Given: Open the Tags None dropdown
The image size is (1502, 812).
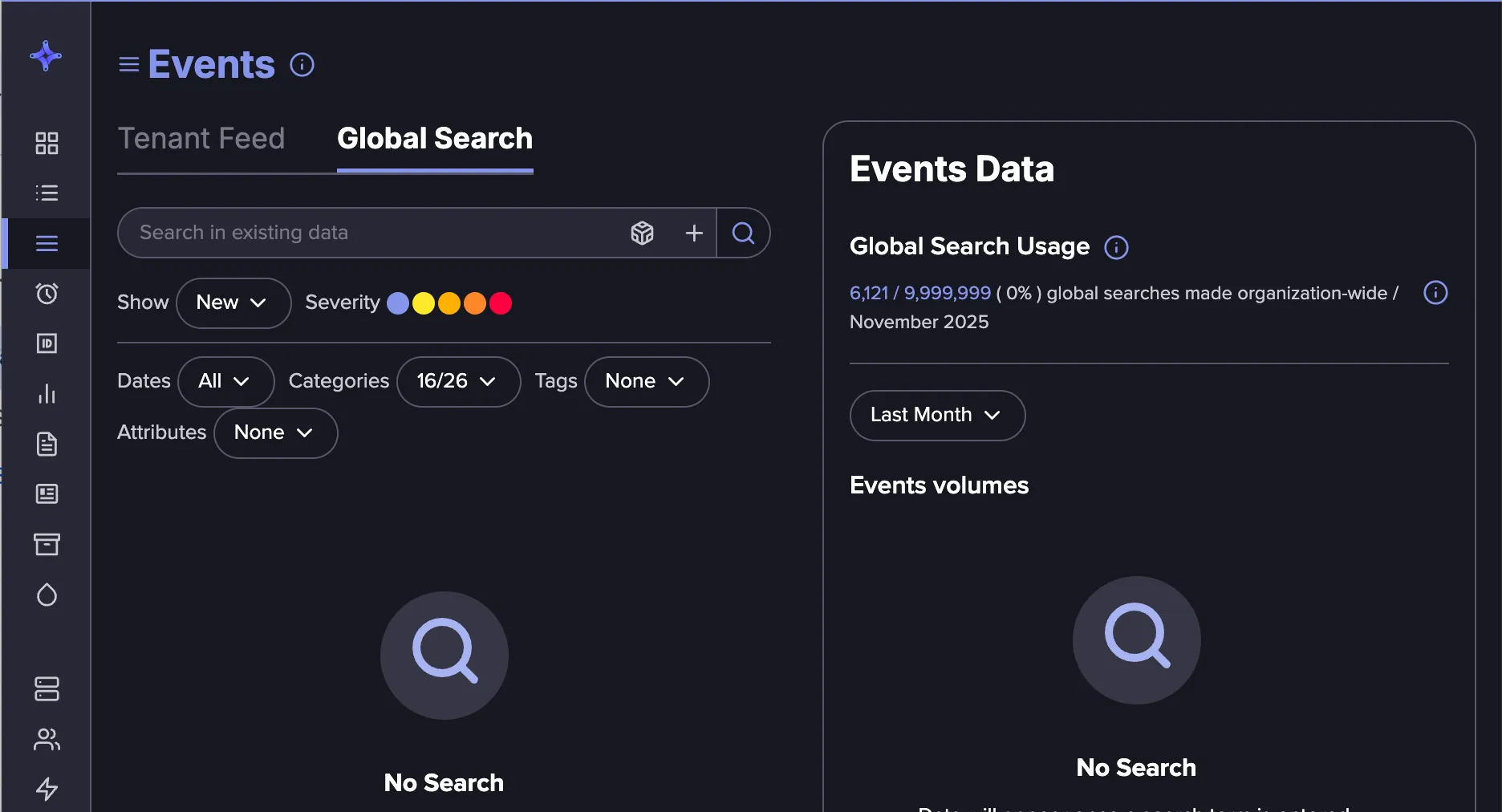Looking at the screenshot, I should pyautogui.click(x=647, y=381).
